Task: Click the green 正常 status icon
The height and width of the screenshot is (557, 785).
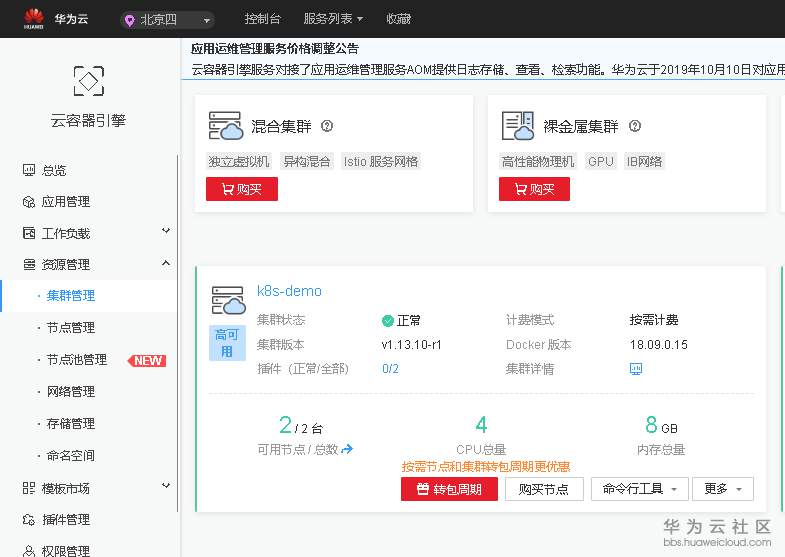Action: 387,320
